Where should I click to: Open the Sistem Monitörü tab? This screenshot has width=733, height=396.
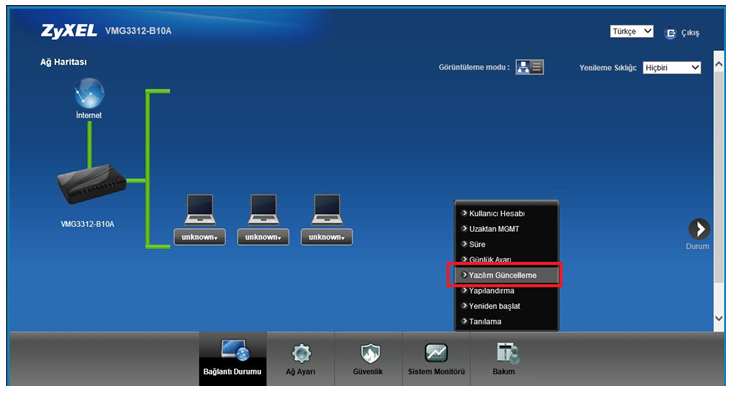(x=436, y=359)
